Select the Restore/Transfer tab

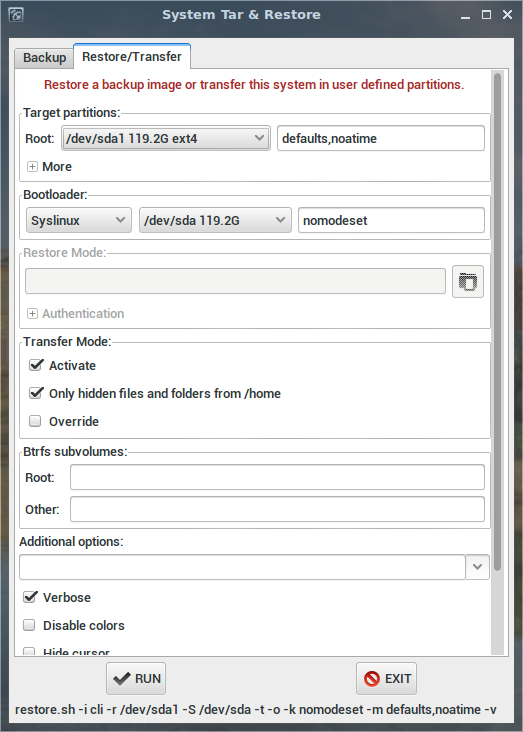tap(132, 56)
